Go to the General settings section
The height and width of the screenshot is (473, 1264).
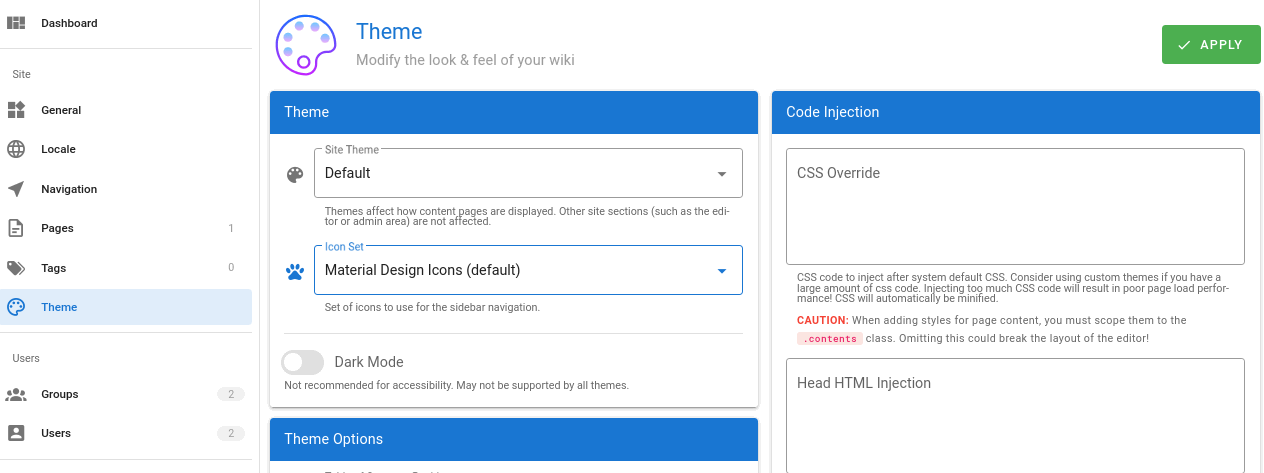(61, 110)
